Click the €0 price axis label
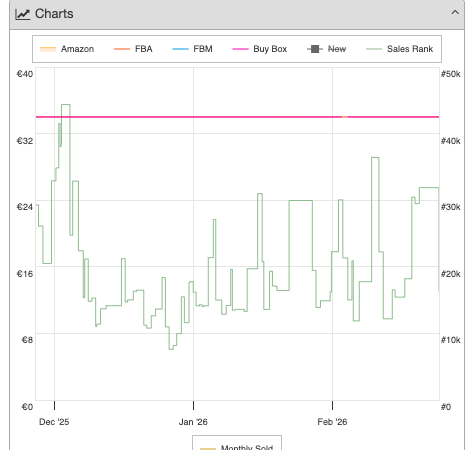474x450 pixels. [x=27, y=407]
